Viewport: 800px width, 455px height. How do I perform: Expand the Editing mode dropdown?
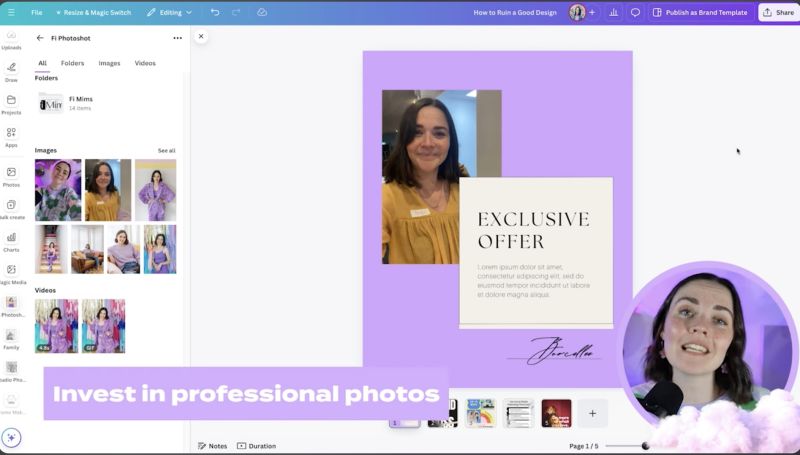(x=169, y=12)
